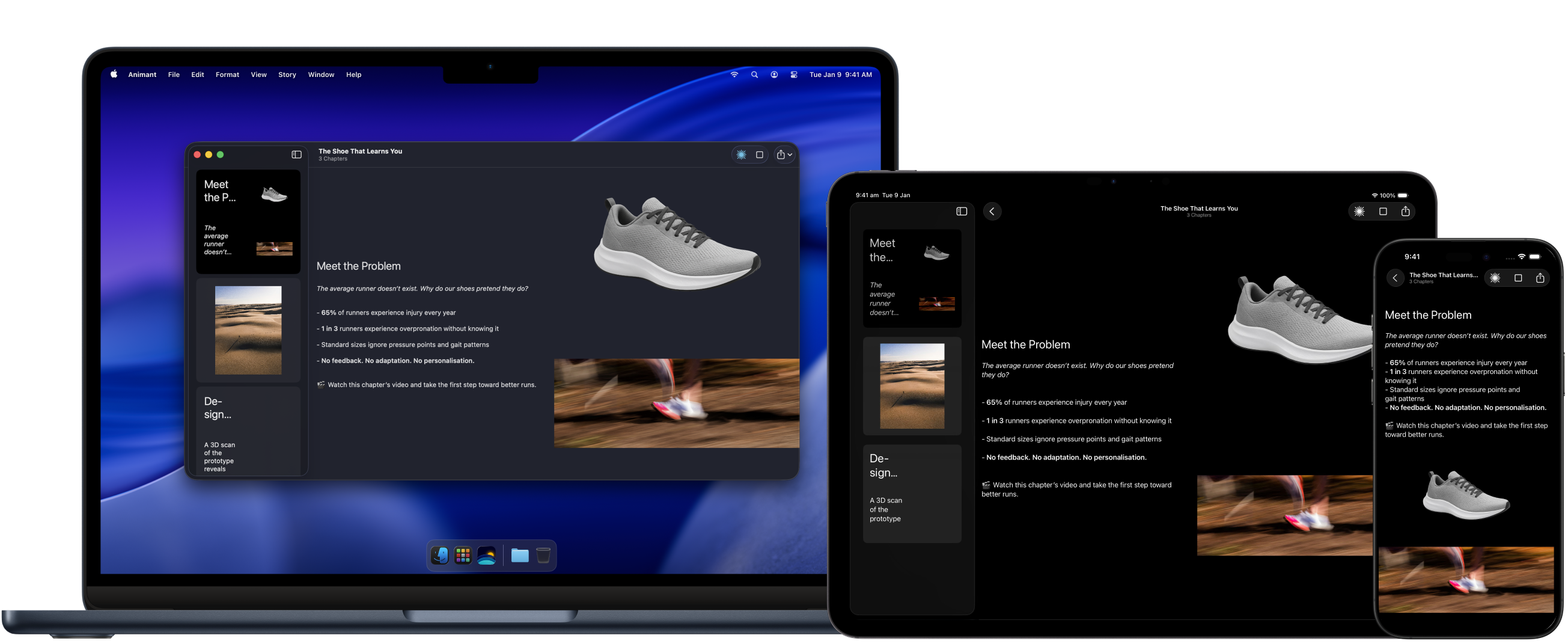1568x644 pixels.
Task: Open the sunset wallpaper app in the Dock
Action: click(486, 556)
